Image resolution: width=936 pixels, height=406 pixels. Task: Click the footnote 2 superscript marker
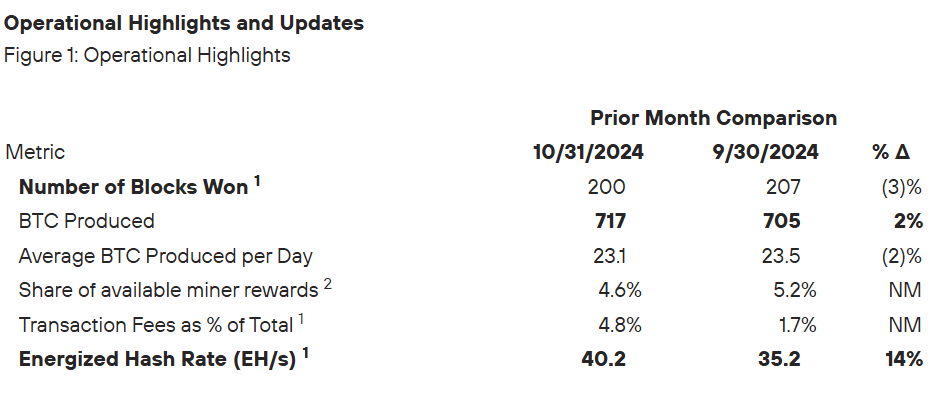[328, 284]
